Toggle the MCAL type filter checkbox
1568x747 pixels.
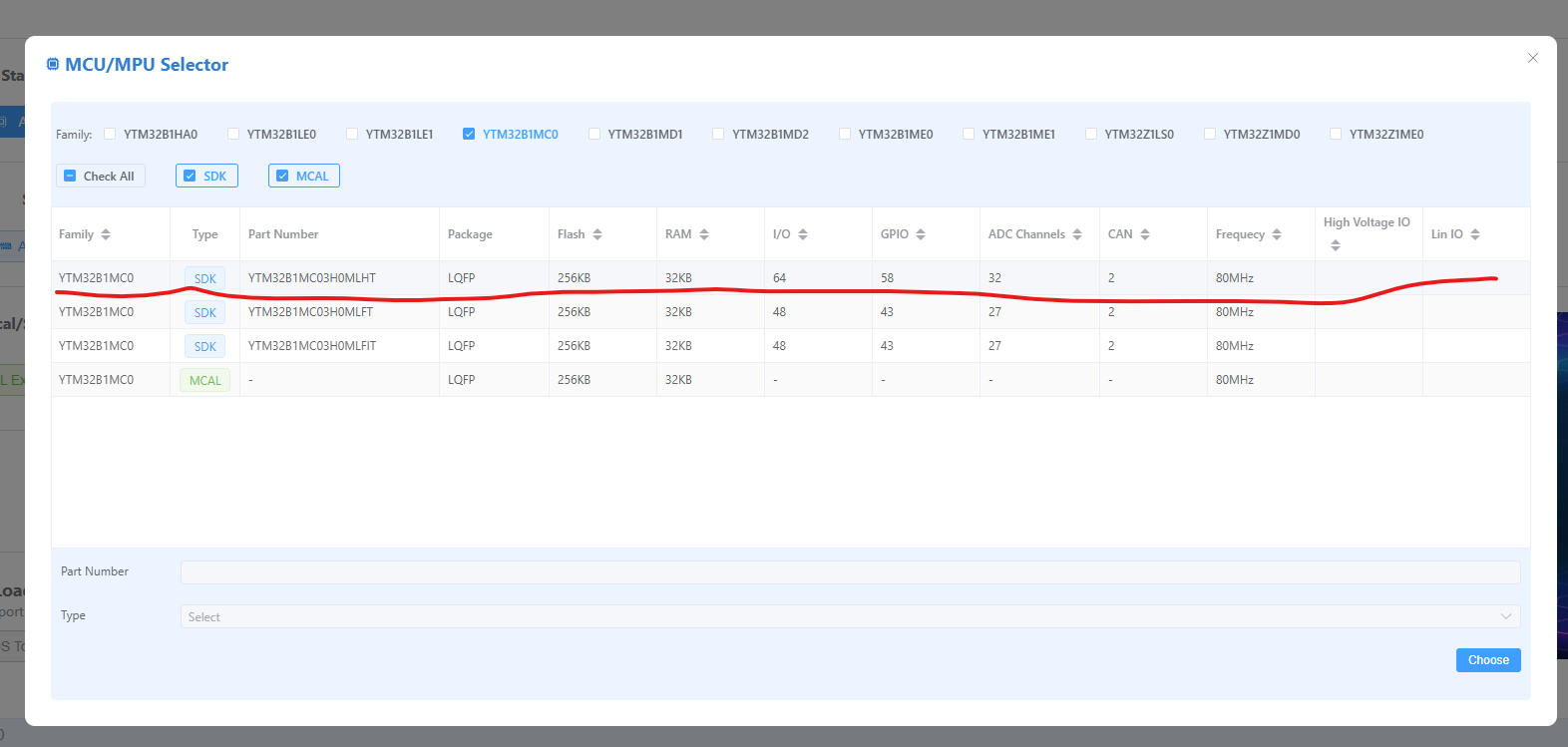(282, 176)
